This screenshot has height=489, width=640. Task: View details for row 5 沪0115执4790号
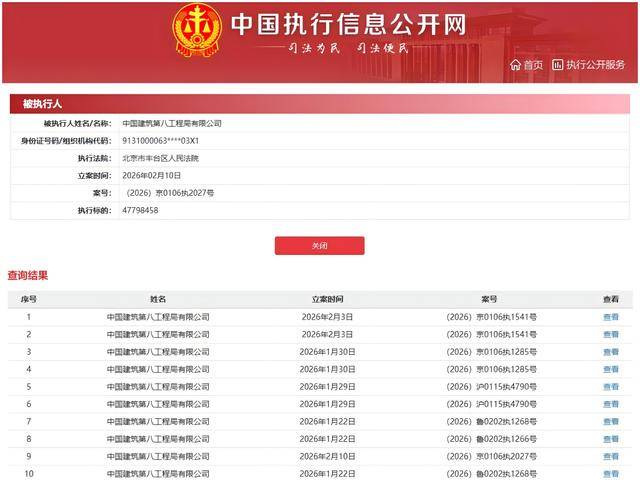610,386
